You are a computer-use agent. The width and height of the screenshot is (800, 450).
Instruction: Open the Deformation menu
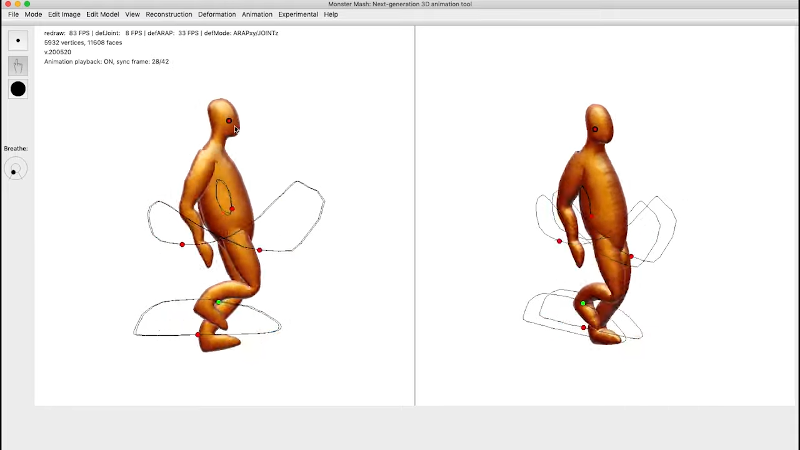tap(216, 15)
